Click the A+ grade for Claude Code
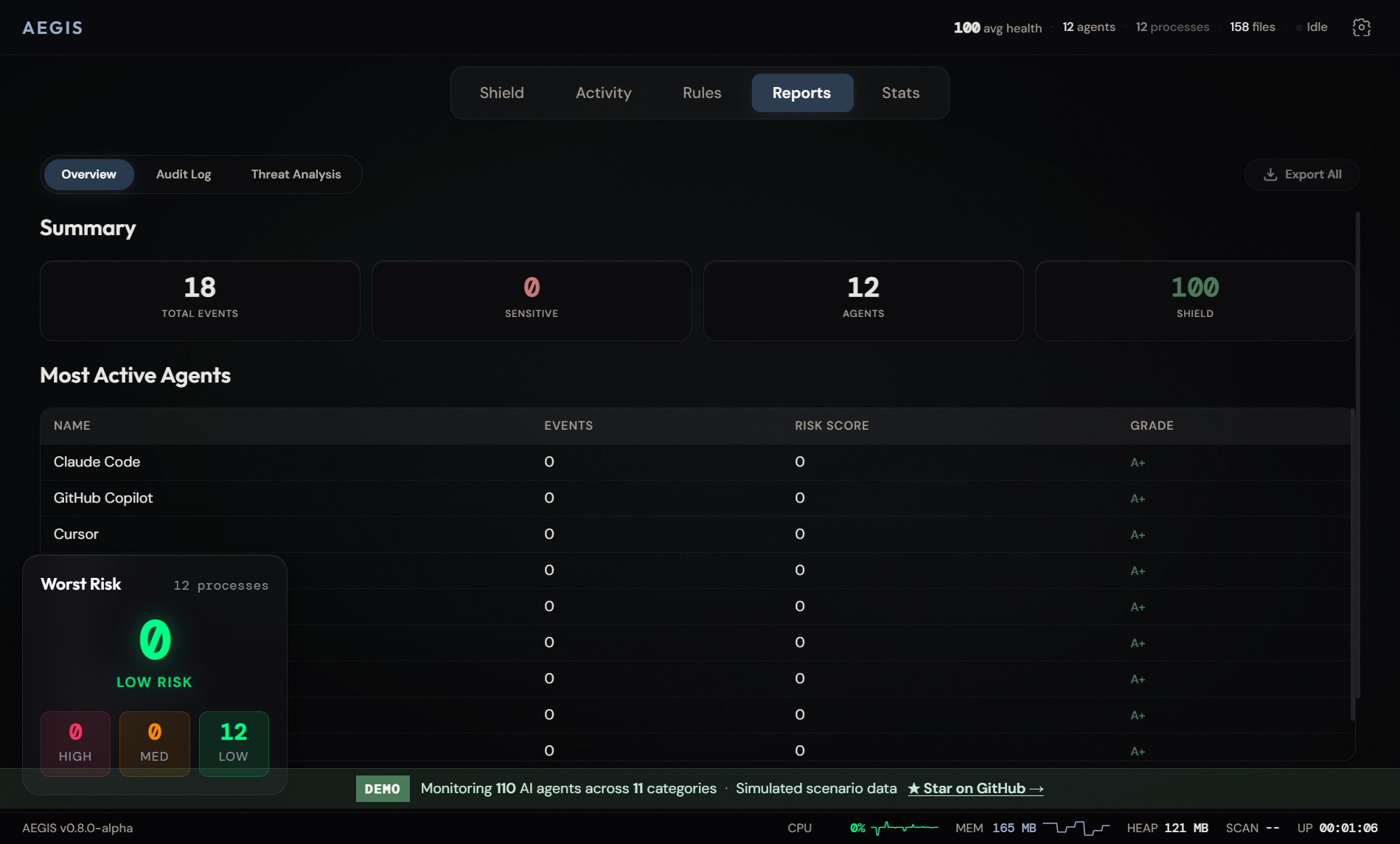1400x844 pixels. pyautogui.click(x=1138, y=463)
